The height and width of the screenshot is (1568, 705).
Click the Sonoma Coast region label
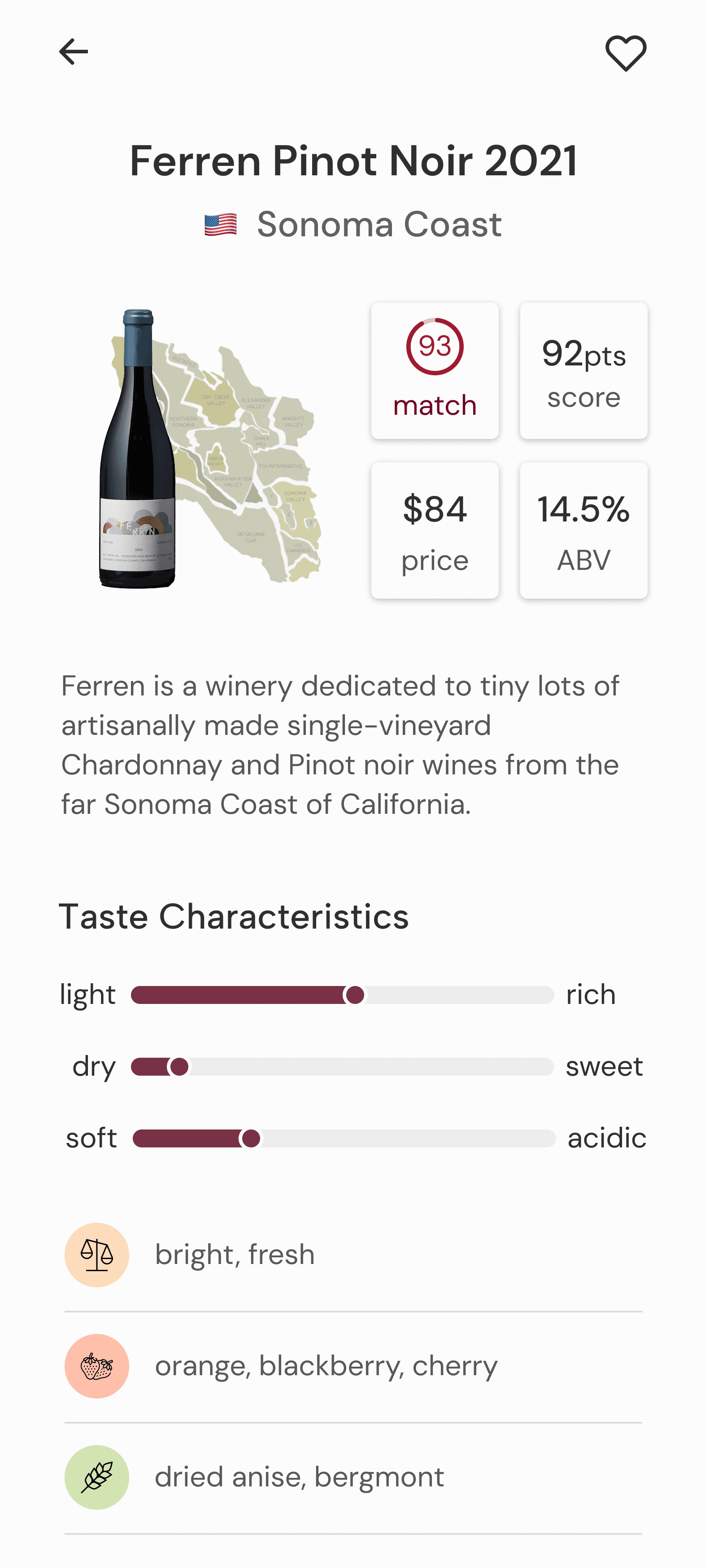click(379, 225)
